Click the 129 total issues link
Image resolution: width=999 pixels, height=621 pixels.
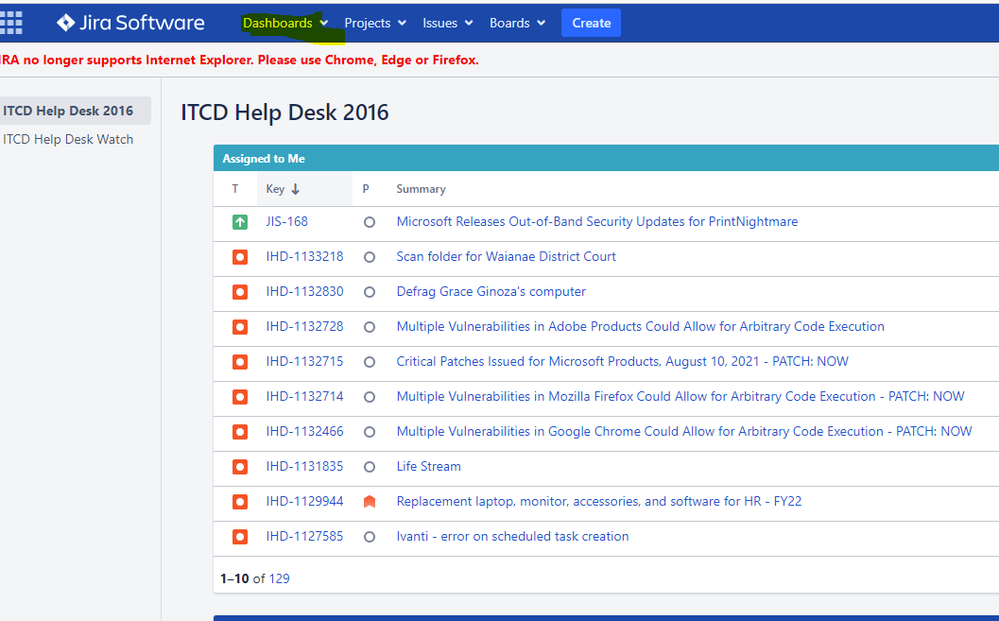pos(279,578)
